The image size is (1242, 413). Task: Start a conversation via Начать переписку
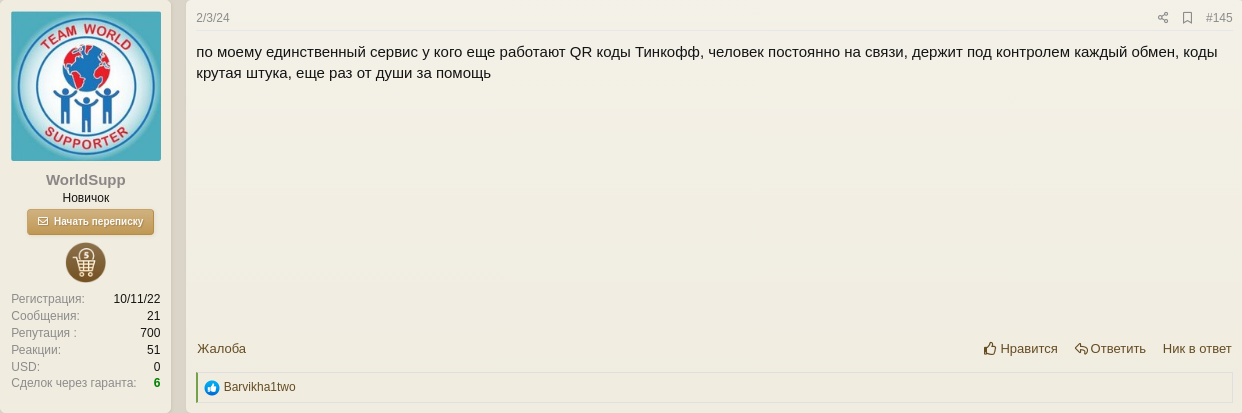click(90, 222)
